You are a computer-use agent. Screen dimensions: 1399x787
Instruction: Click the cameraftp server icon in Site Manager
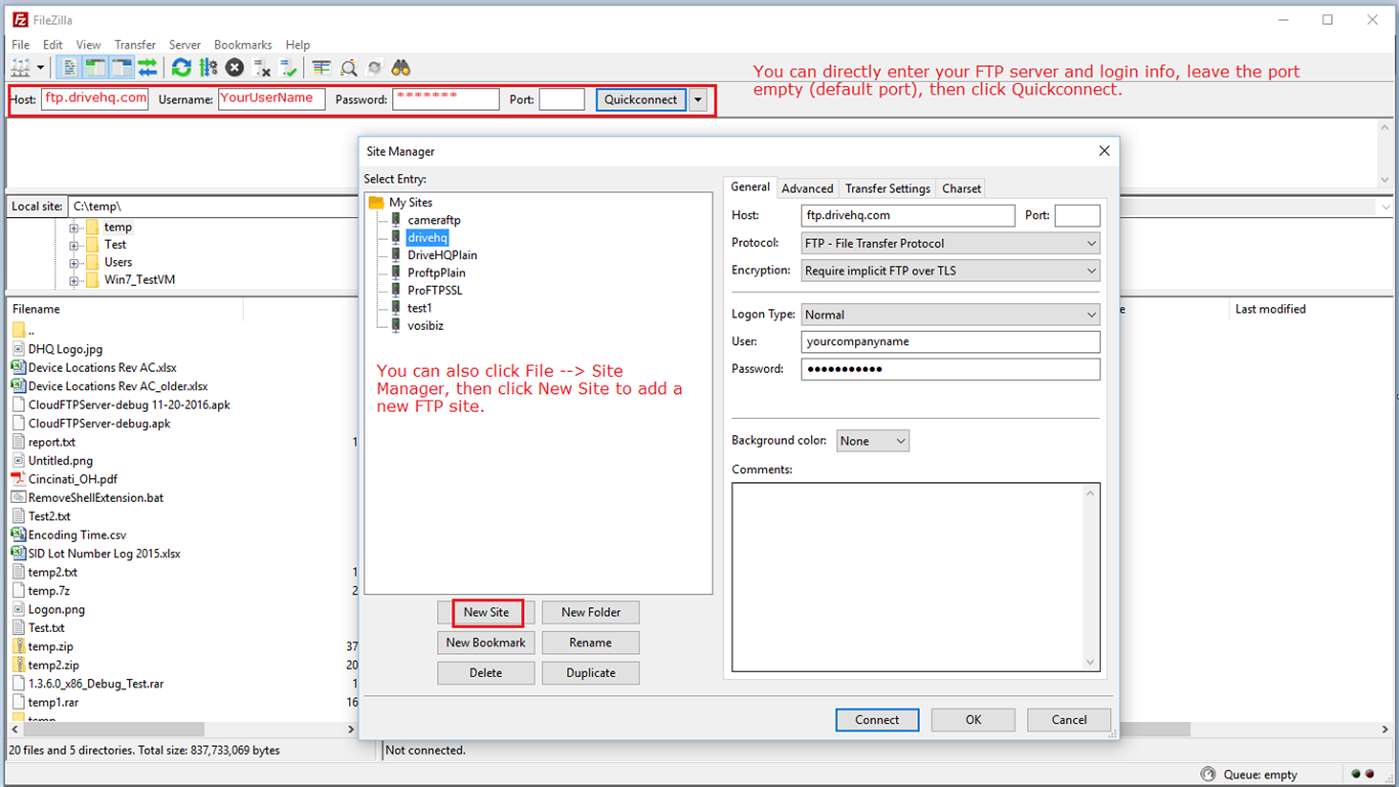click(396, 220)
